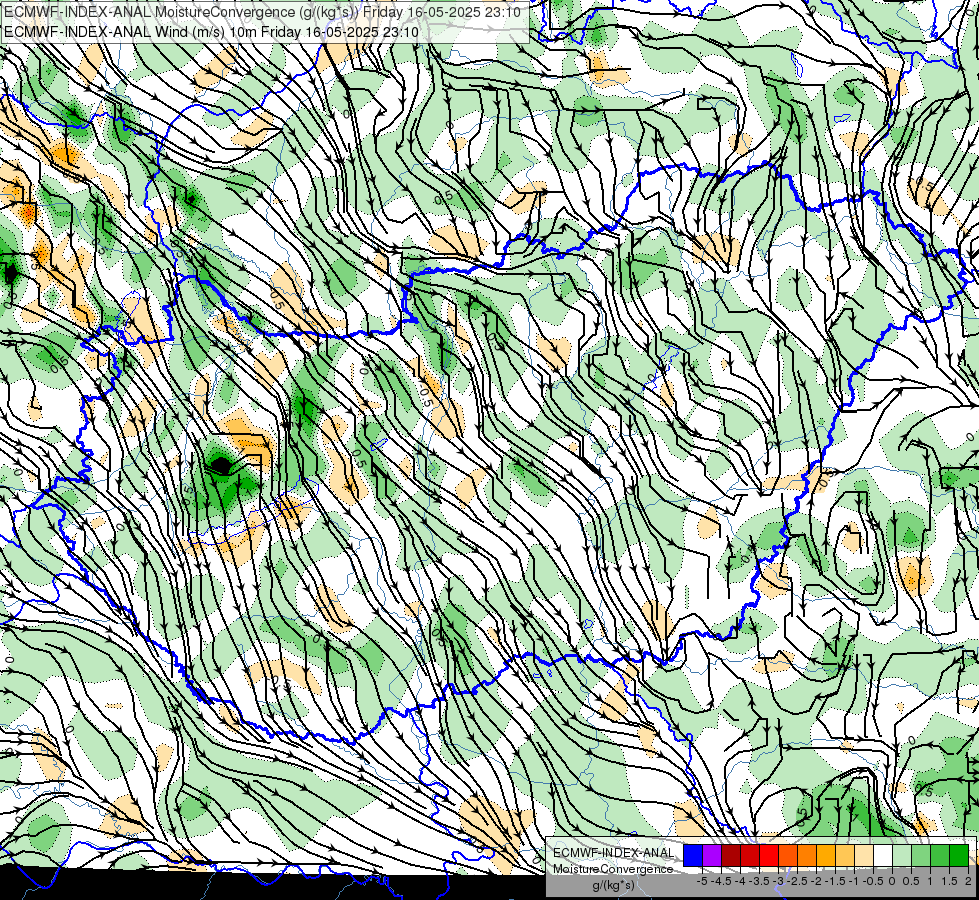979x900 pixels.
Task: Click the legend tick label -0.5
Action: [x=873, y=881]
